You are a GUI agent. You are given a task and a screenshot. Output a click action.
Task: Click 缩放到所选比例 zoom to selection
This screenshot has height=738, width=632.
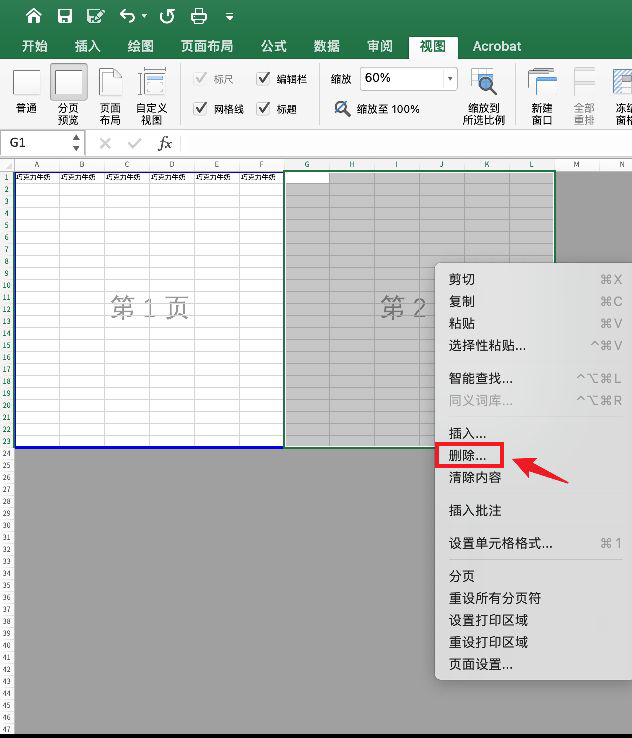pyautogui.click(x=484, y=97)
